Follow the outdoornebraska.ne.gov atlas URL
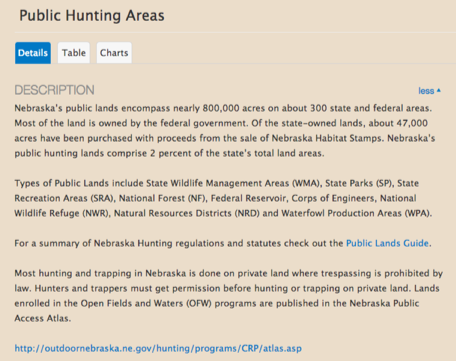The height and width of the screenshot is (361, 456). click(x=158, y=348)
